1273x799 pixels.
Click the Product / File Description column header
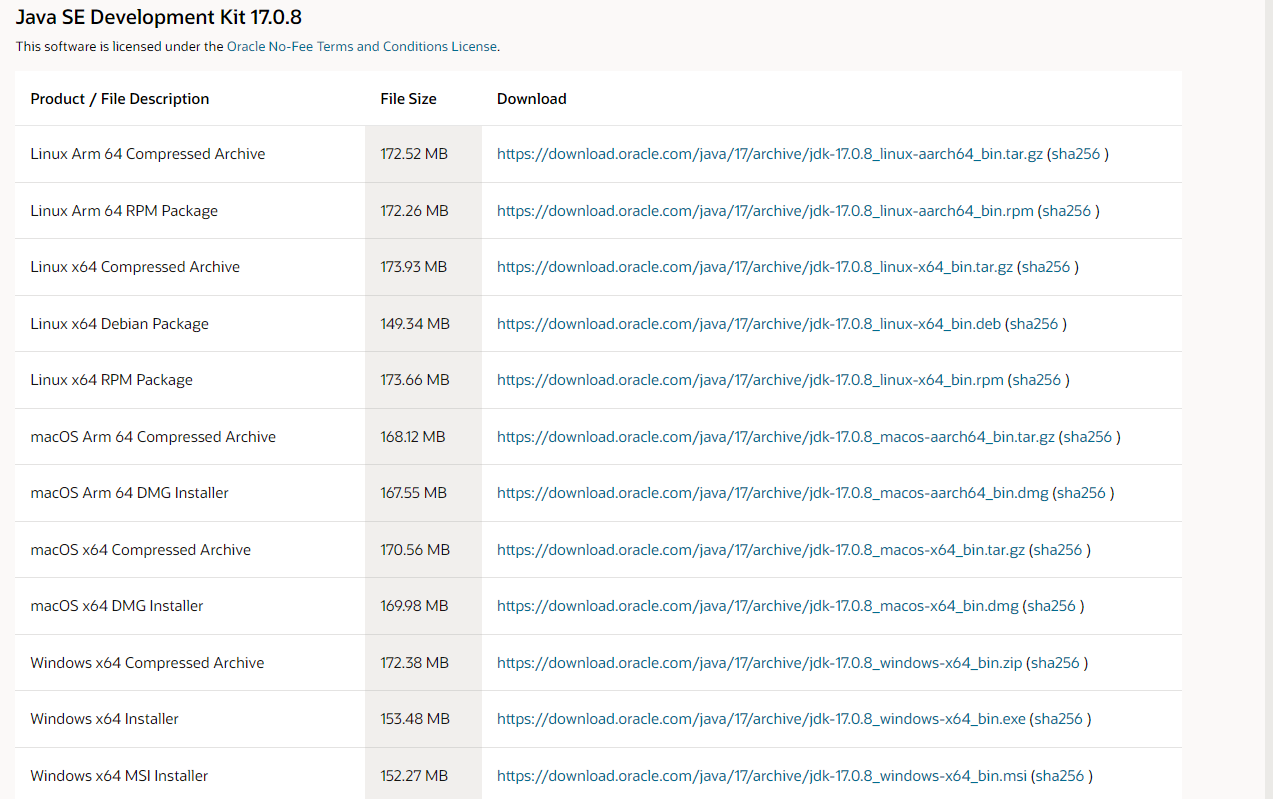[x=120, y=99]
